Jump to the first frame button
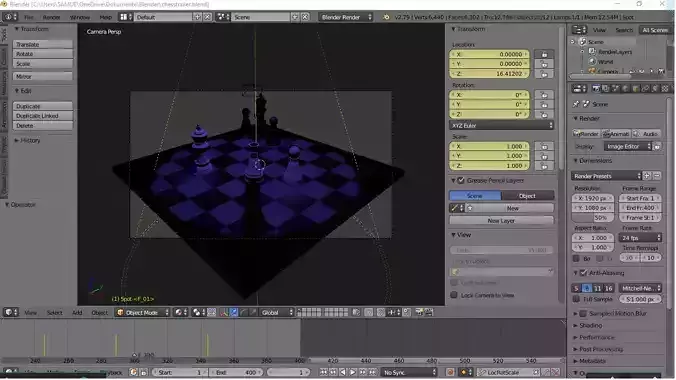Image resolution: width=676 pixels, height=380 pixels. click(x=323, y=372)
